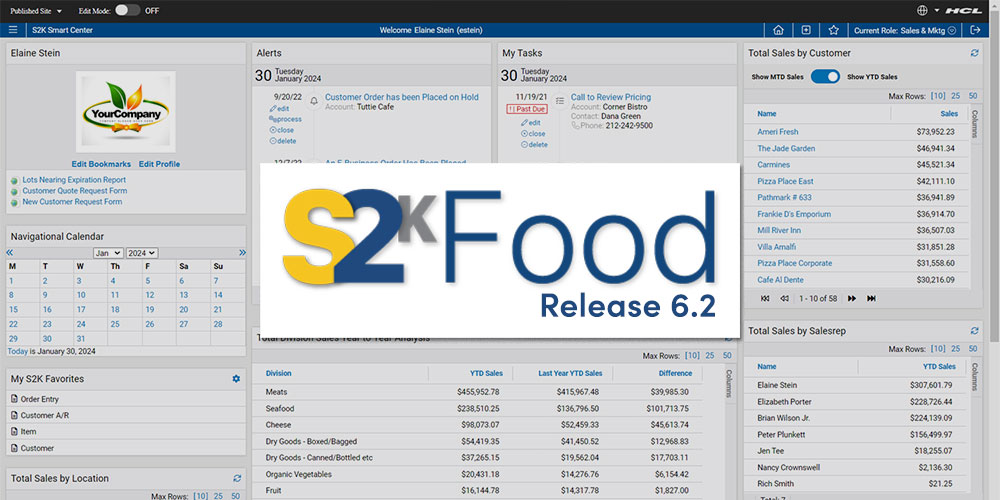The height and width of the screenshot is (500, 1000).
Task: Open Lots Nearing Expiration Report link
Action: [x=74, y=180]
